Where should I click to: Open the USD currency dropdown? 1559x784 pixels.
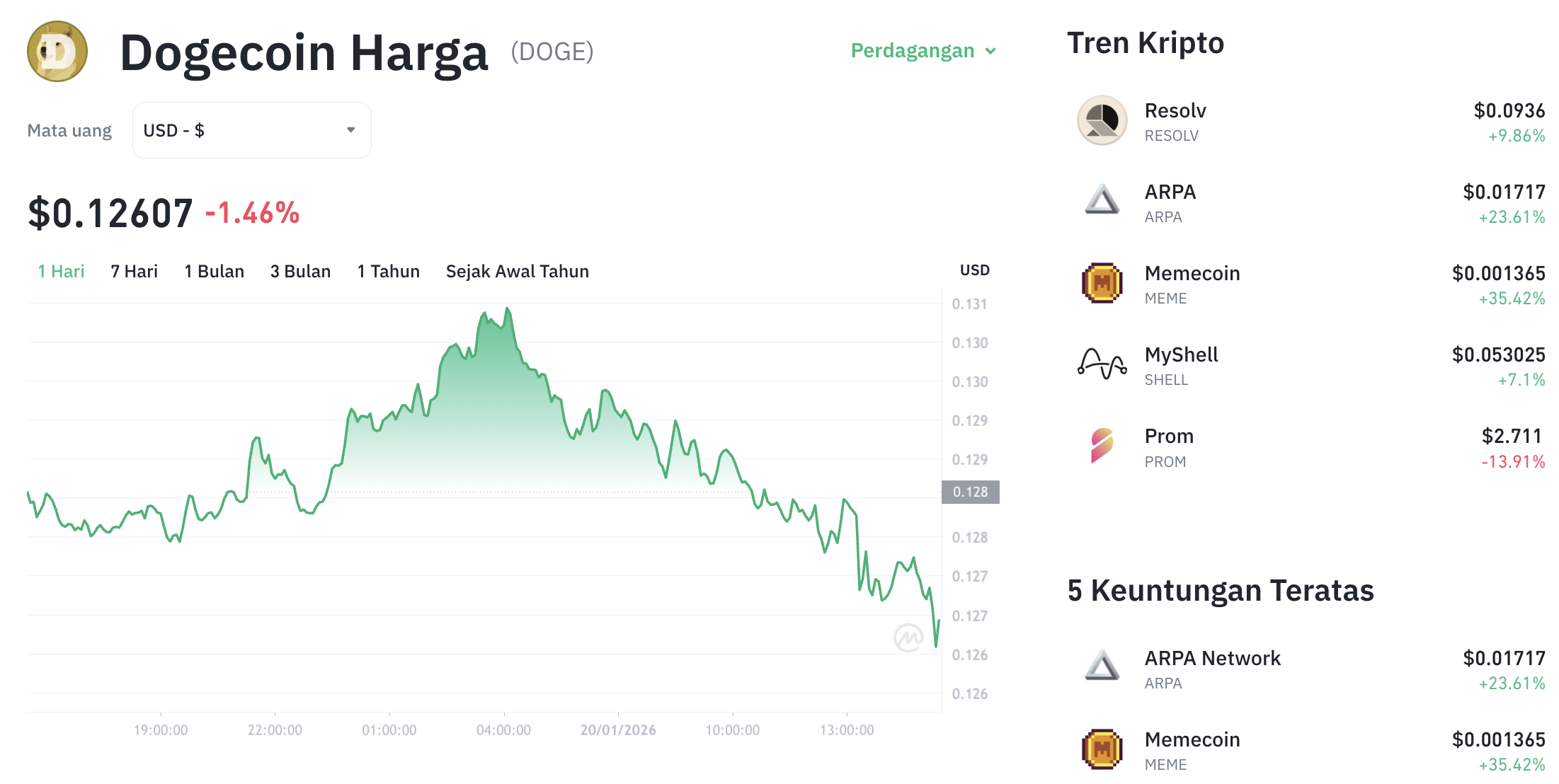pyautogui.click(x=251, y=129)
